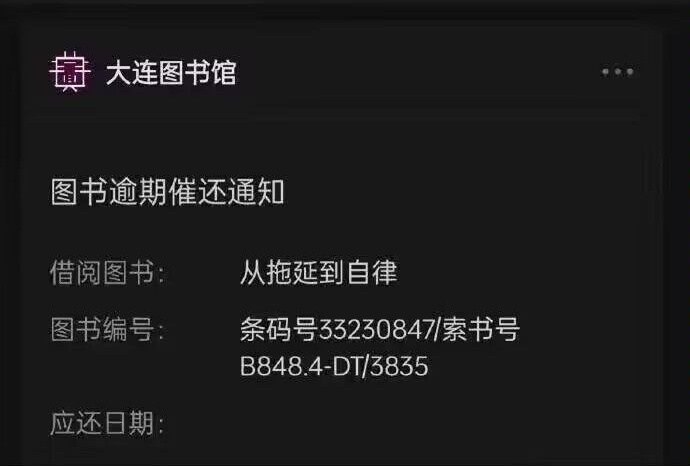Image resolution: width=690 pixels, height=466 pixels.
Task: Tap the 索书号 text
Action: click(x=481, y=329)
